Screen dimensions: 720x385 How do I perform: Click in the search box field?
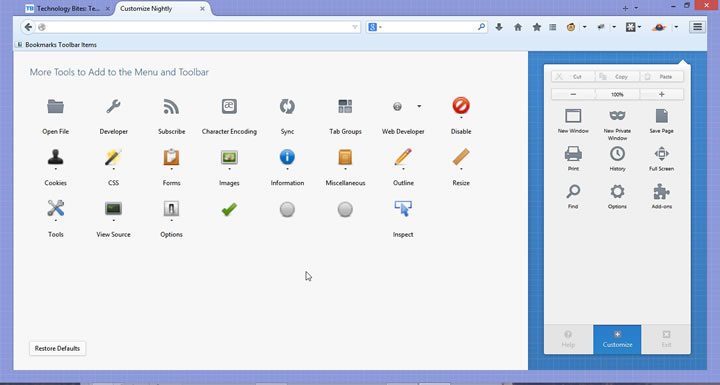(x=427, y=27)
